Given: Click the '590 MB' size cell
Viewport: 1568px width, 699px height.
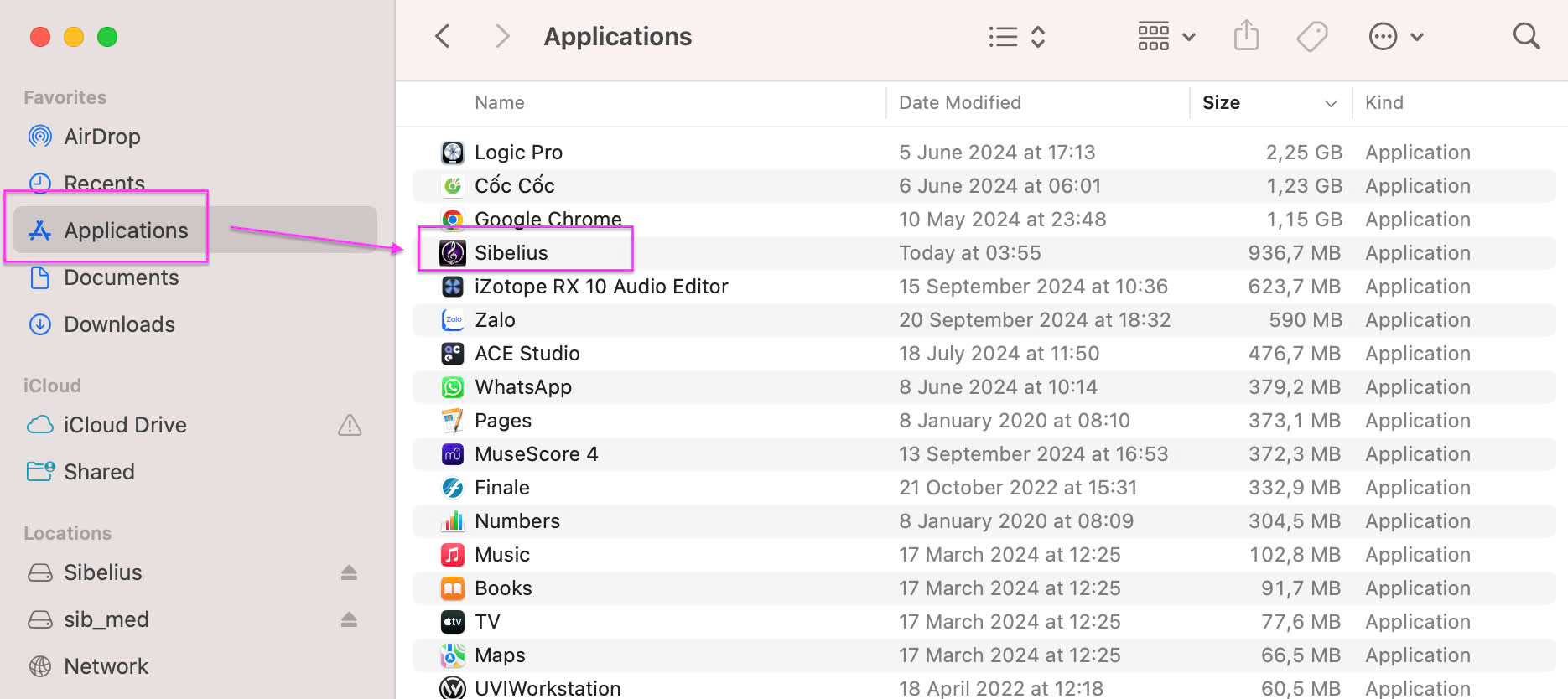Looking at the screenshot, I should click(1306, 320).
